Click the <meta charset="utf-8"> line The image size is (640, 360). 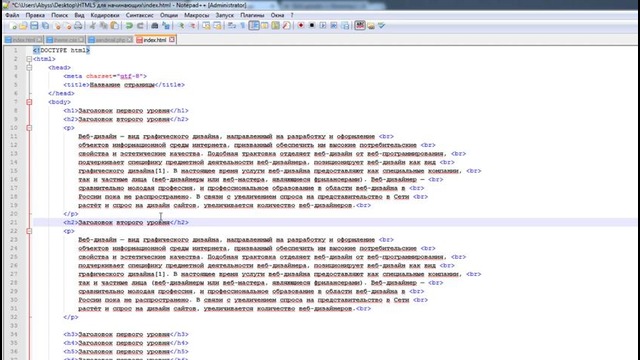coord(105,76)
